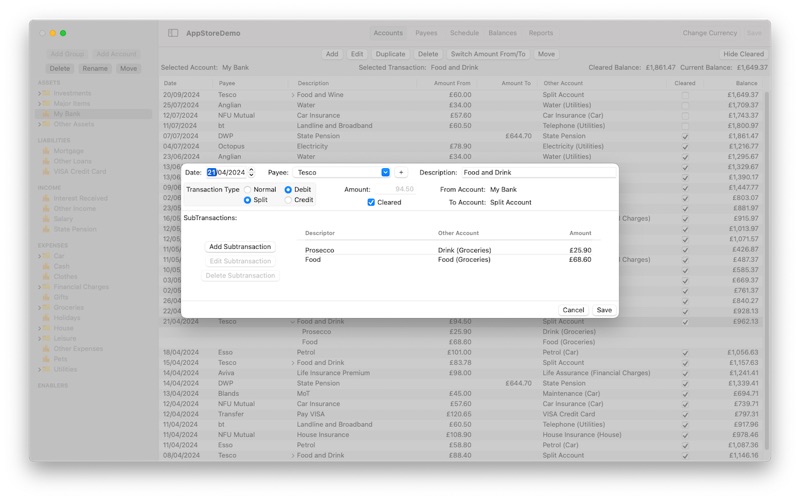Open the Reports tab
Image resolution: width=800 pixels, height=500 pixels.
541,33
